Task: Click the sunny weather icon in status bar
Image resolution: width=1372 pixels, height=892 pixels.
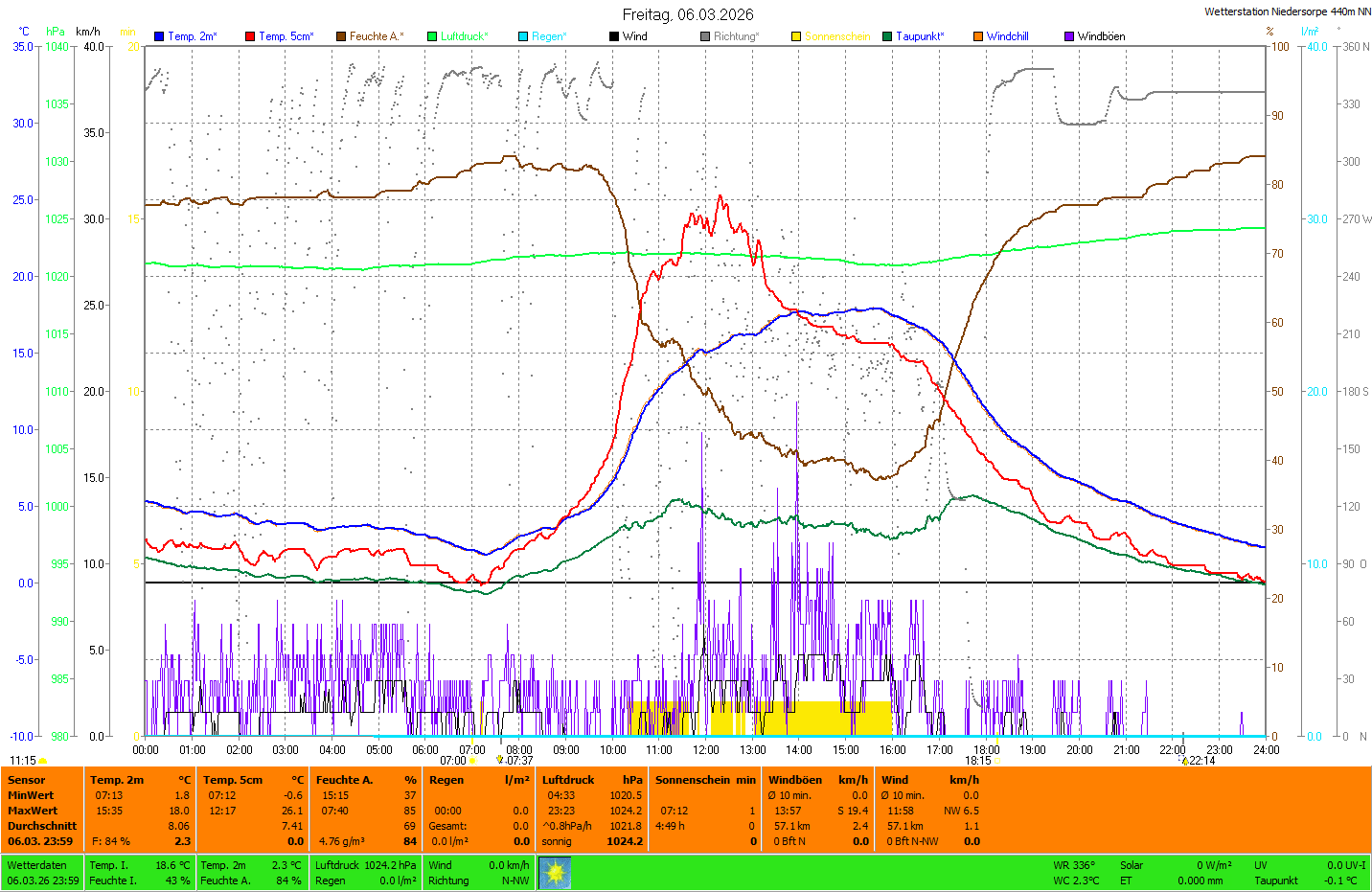Action: pos(555,873)
